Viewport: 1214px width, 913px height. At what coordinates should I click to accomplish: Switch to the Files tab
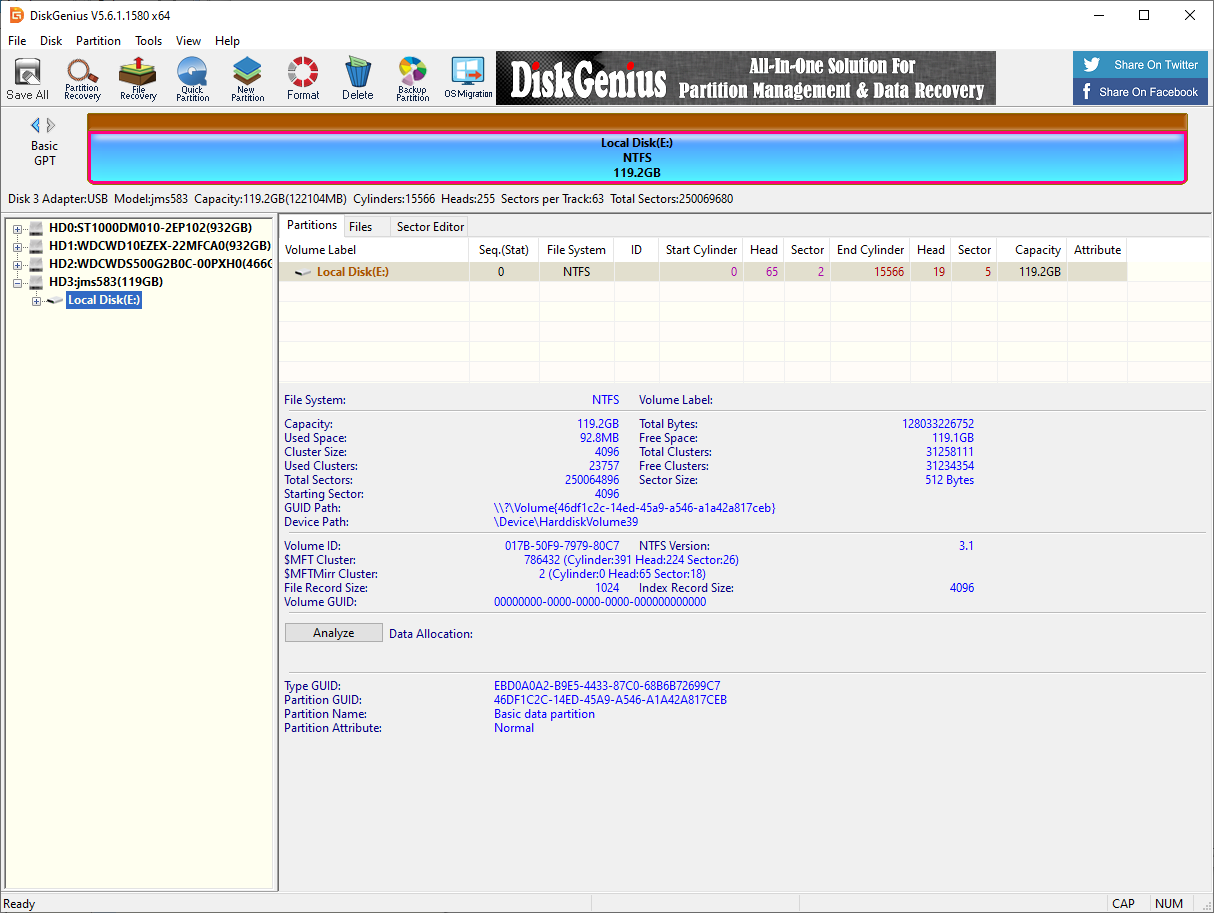click(x=361, y=227)
